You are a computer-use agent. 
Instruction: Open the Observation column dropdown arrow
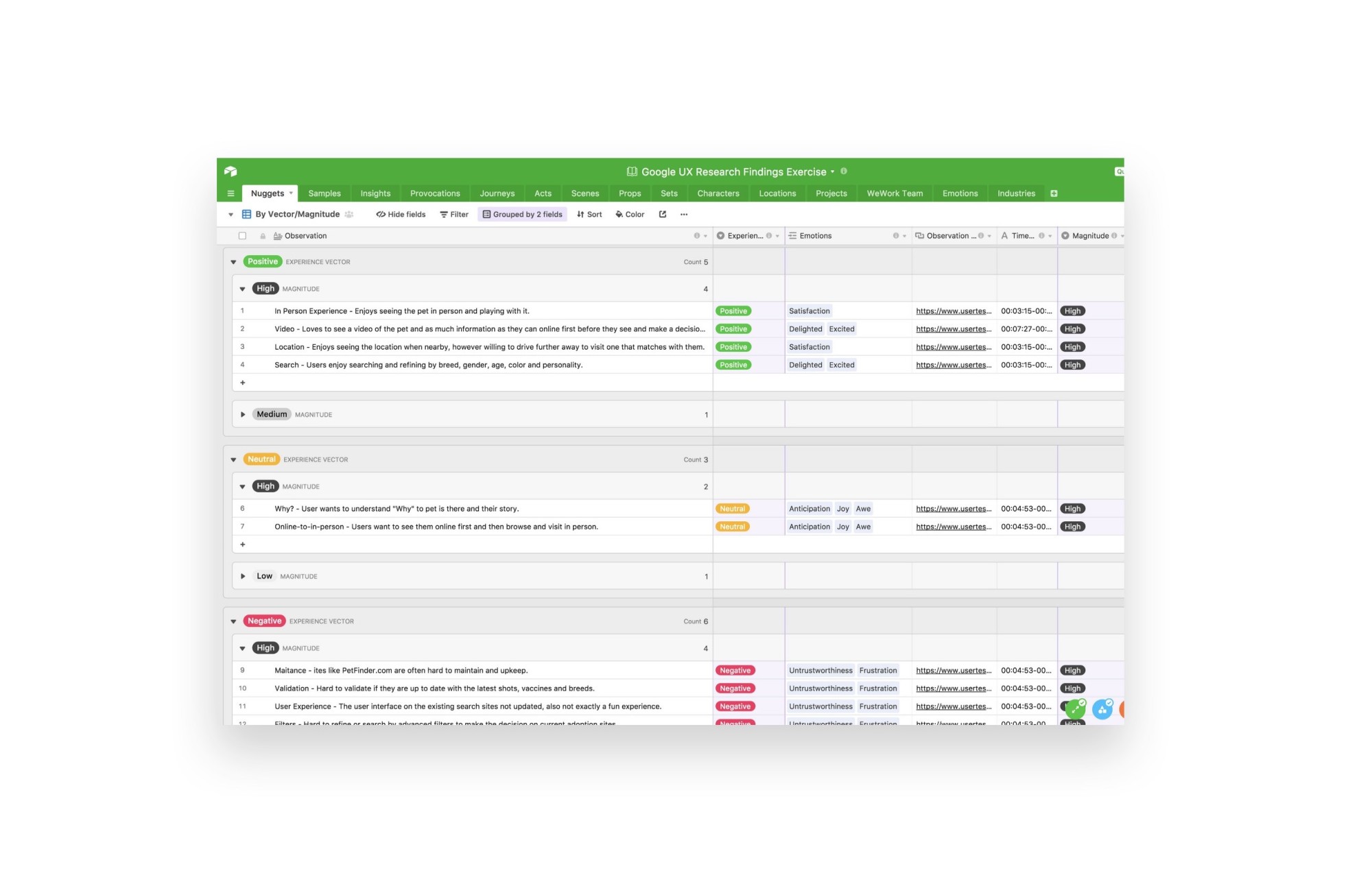[705, 236]
